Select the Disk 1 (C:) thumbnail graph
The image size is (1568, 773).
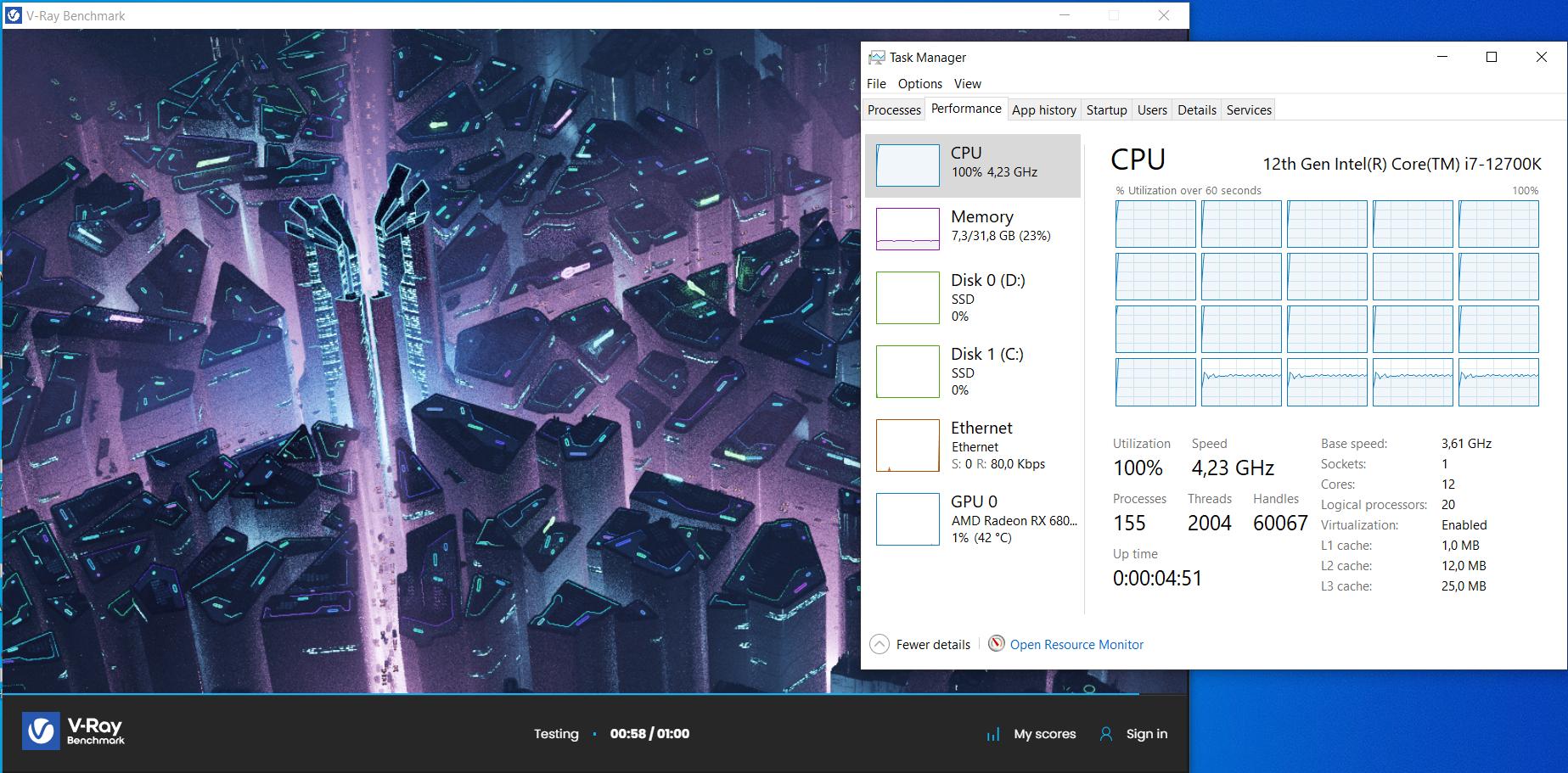coord(908,372)
